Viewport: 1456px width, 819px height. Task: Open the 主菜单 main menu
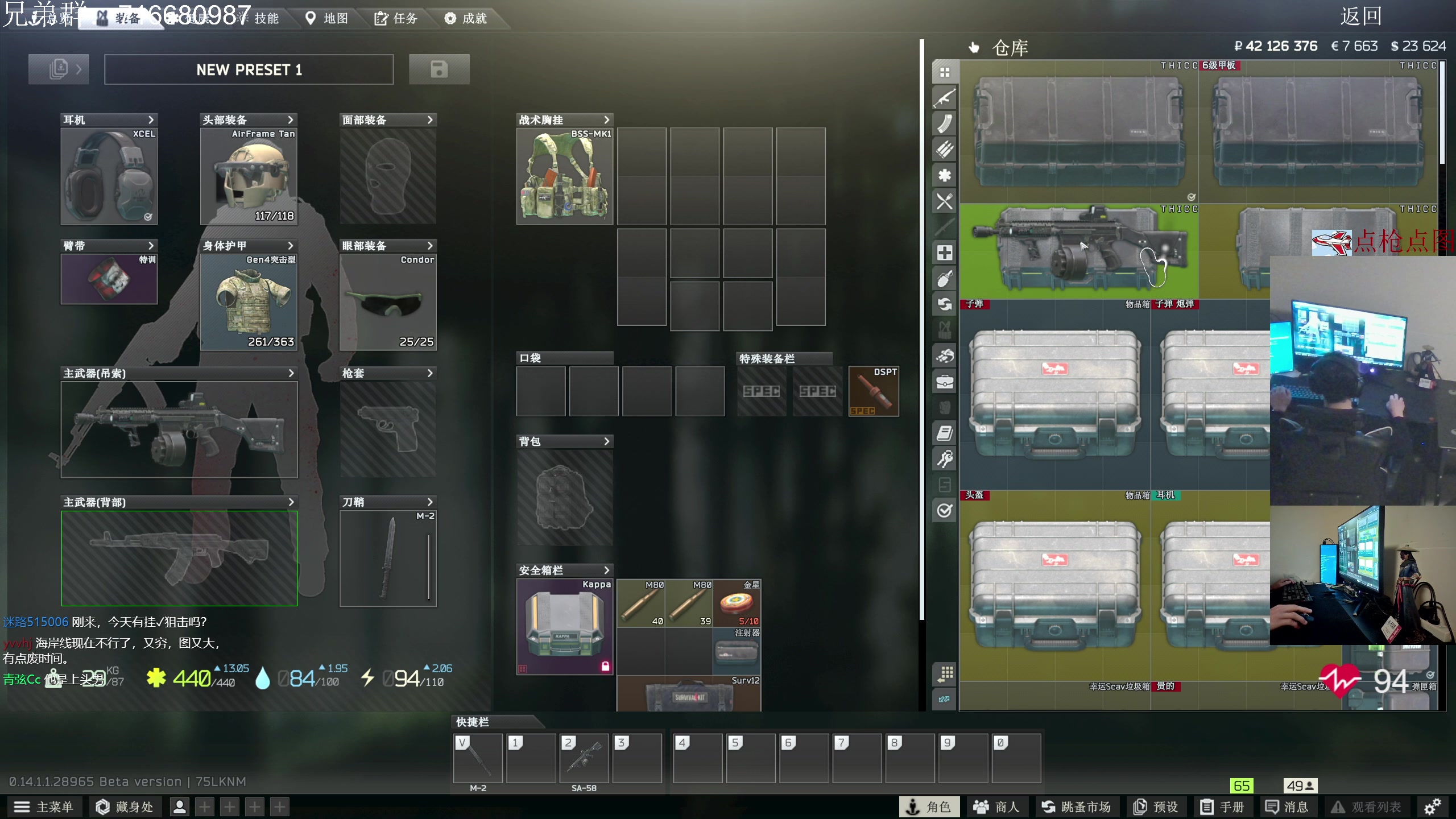[44, 806]
